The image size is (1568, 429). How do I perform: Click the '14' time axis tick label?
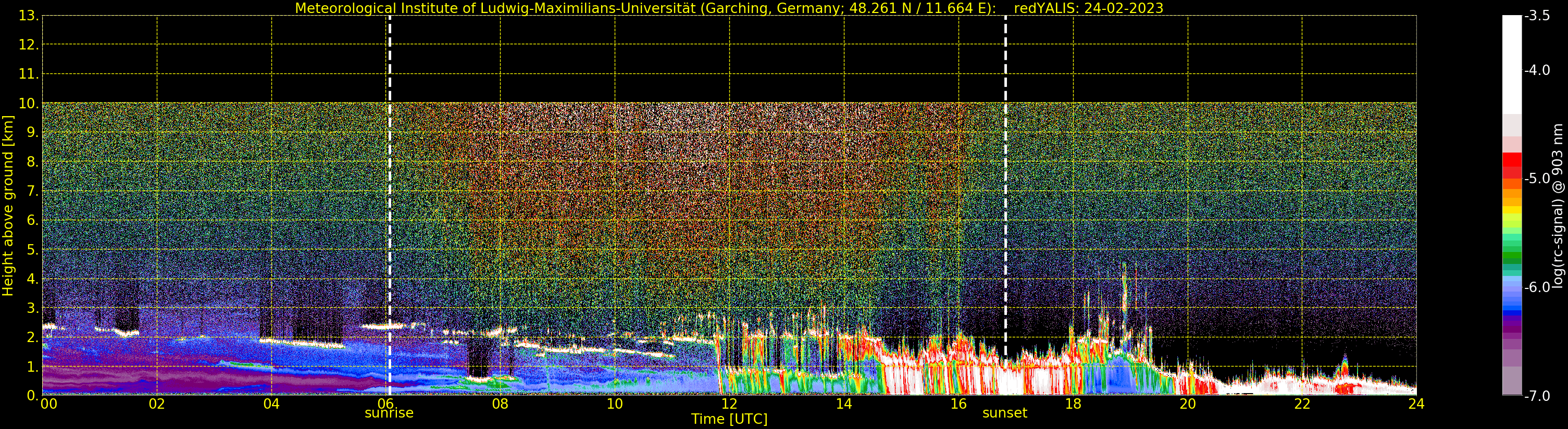tap(844, 404)
